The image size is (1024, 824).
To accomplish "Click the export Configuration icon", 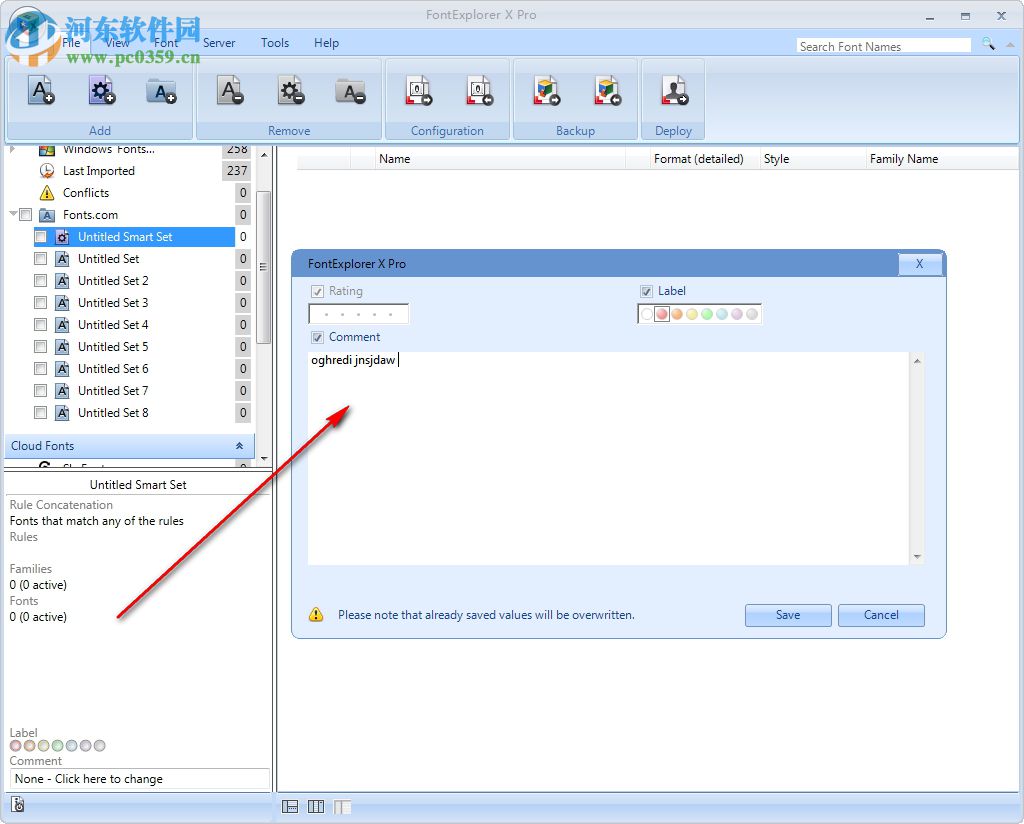I will click(x=419, y=91).
